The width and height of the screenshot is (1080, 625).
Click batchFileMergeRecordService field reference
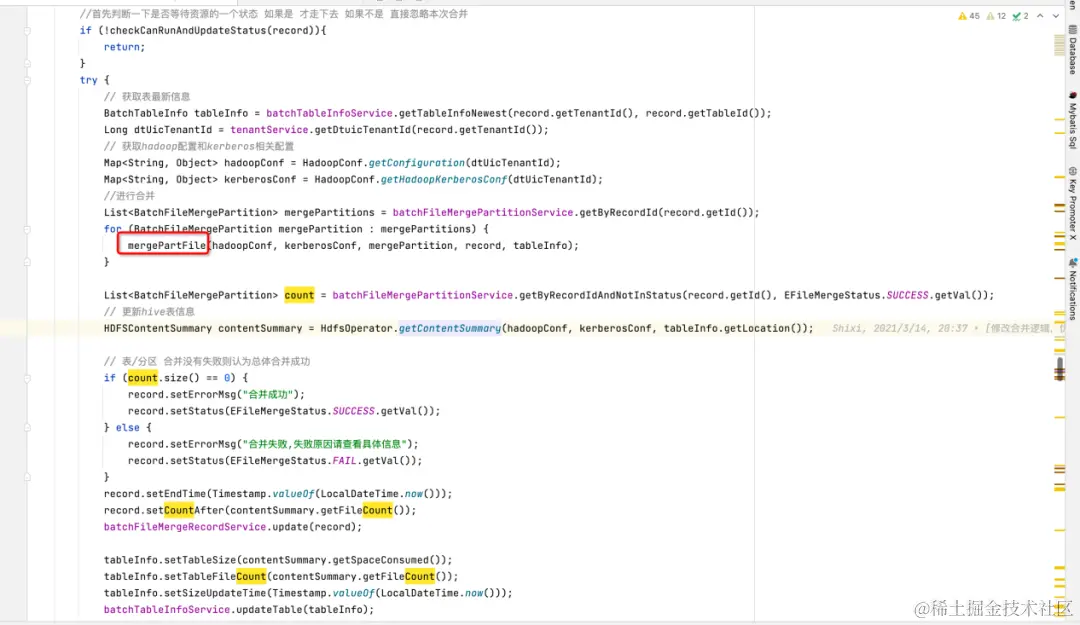[x=185, y=526]
